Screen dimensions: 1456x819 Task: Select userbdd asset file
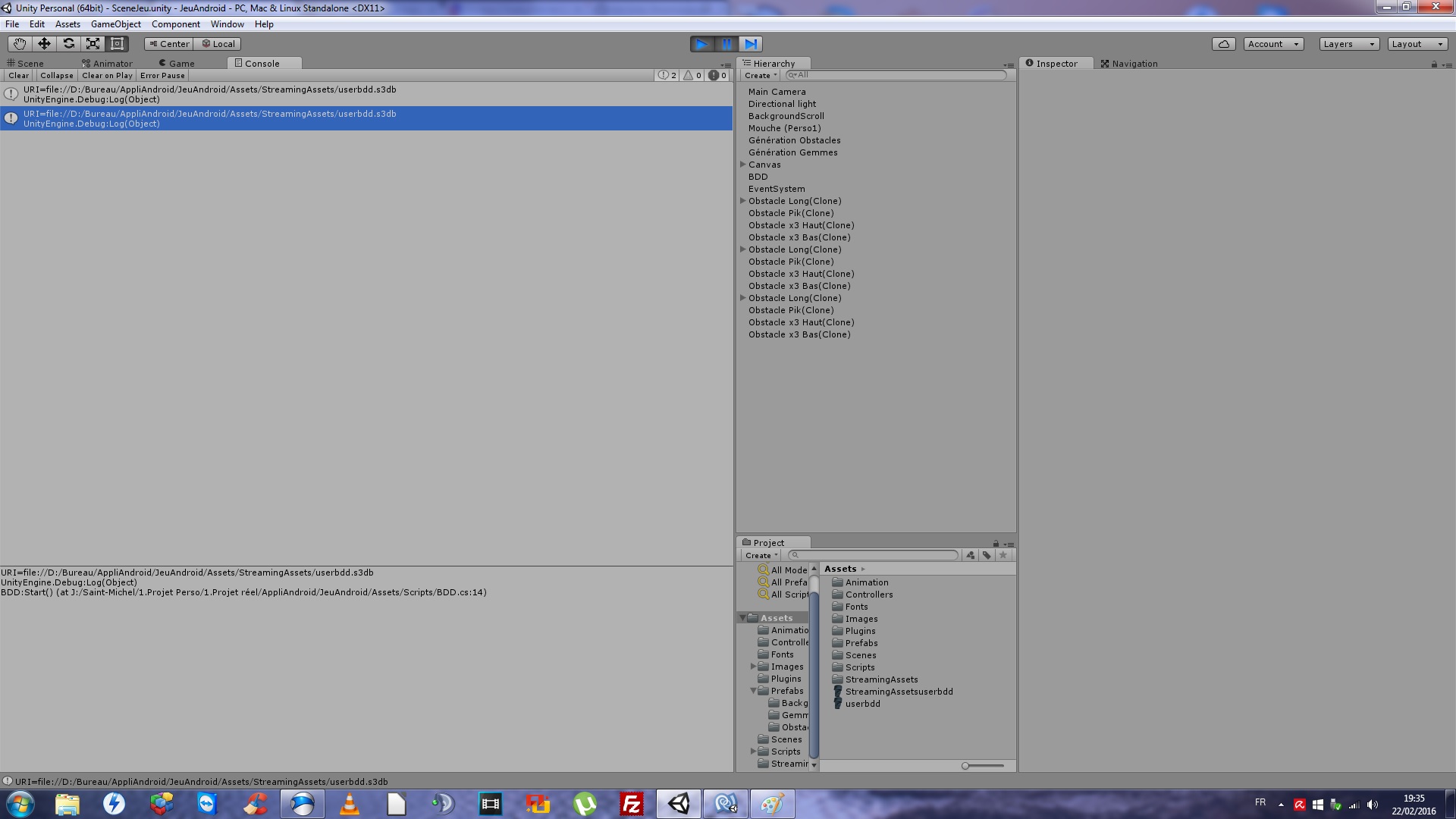[x=857, y=704]
